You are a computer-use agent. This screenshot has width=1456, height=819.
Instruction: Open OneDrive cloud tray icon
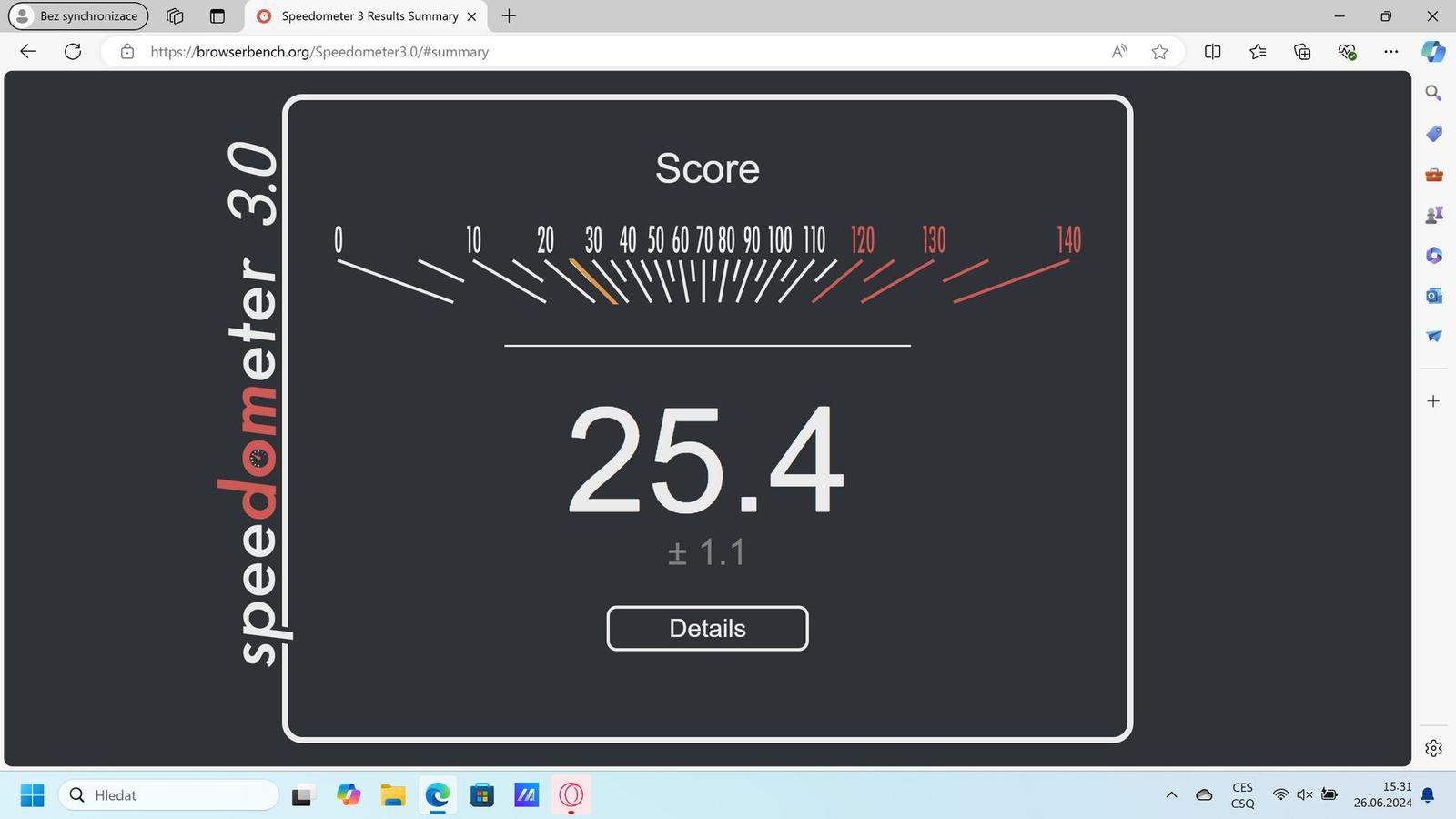1204,795
